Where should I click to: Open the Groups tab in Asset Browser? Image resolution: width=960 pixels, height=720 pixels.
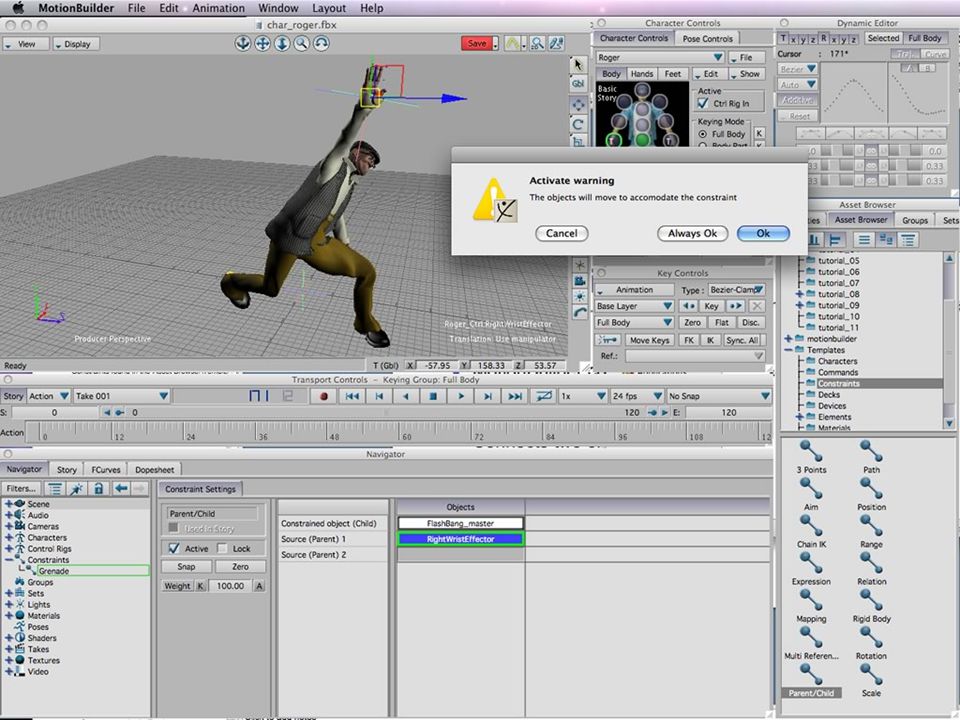click(x=915, y=220)
